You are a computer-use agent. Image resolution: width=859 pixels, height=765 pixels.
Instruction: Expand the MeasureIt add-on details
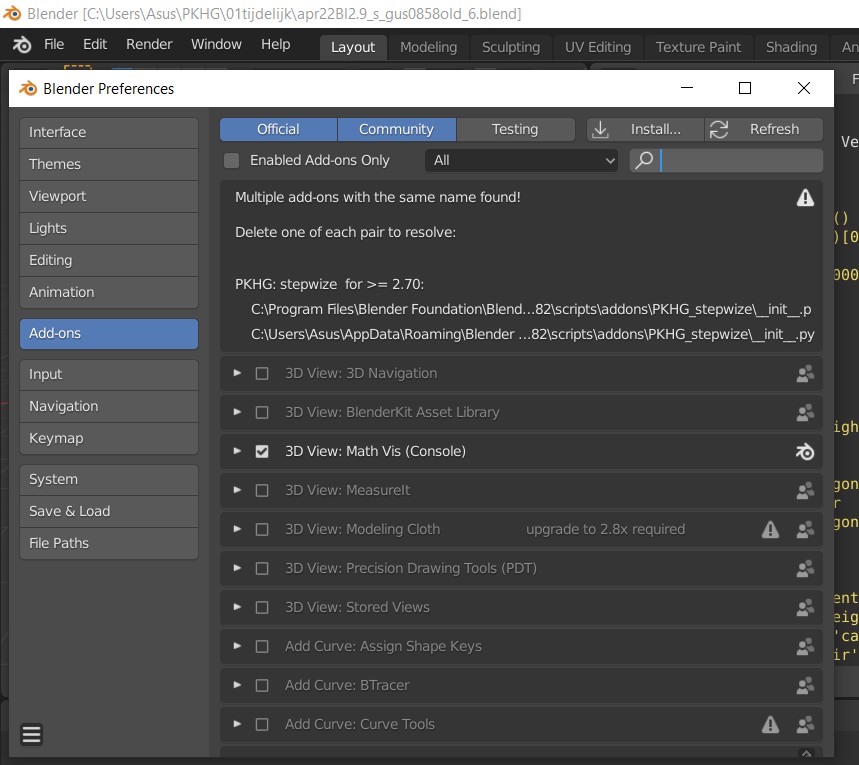coord(237,490)
